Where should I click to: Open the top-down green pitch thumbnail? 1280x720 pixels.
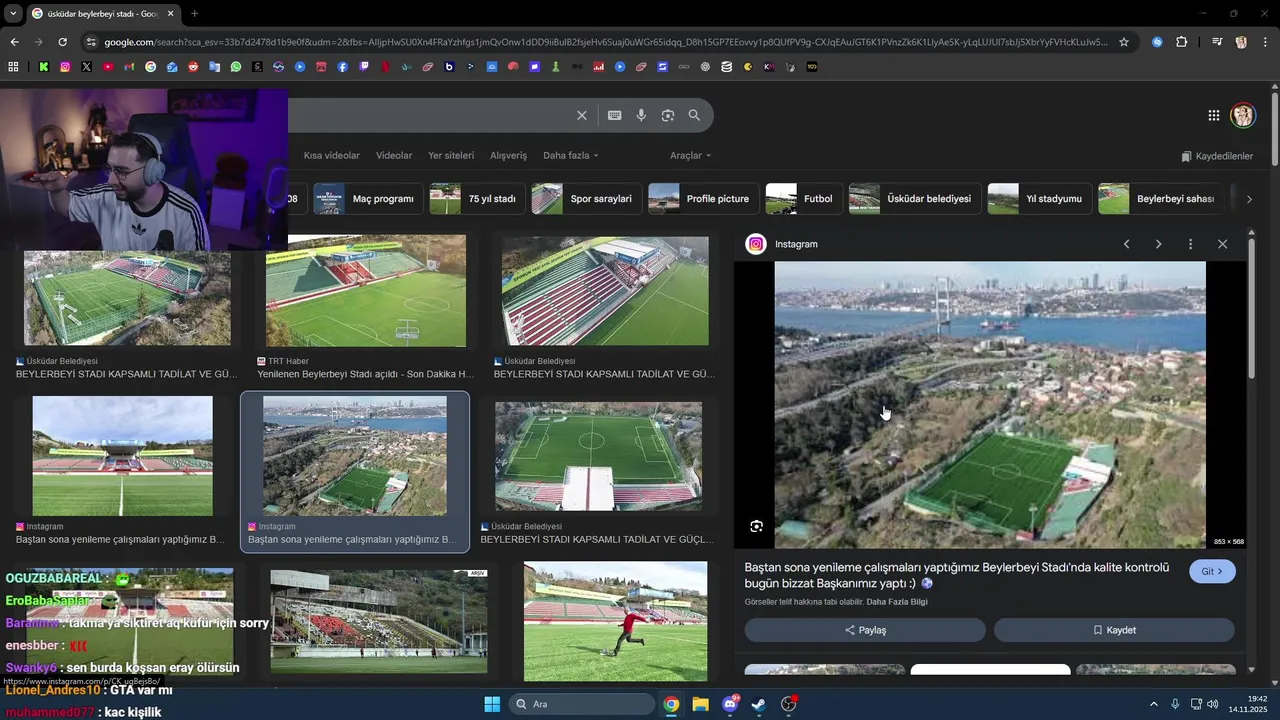(599, 456)
